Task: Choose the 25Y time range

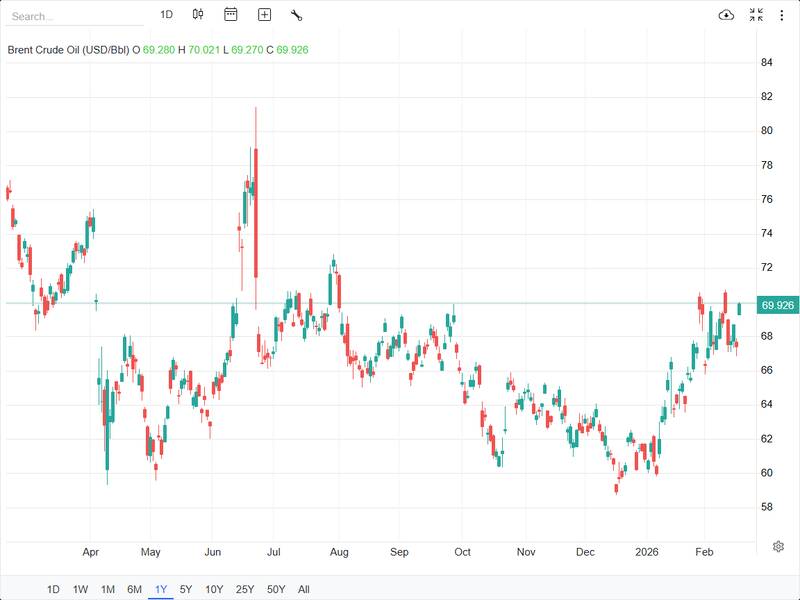Action: pyautogui.click(x=245, y=589)
